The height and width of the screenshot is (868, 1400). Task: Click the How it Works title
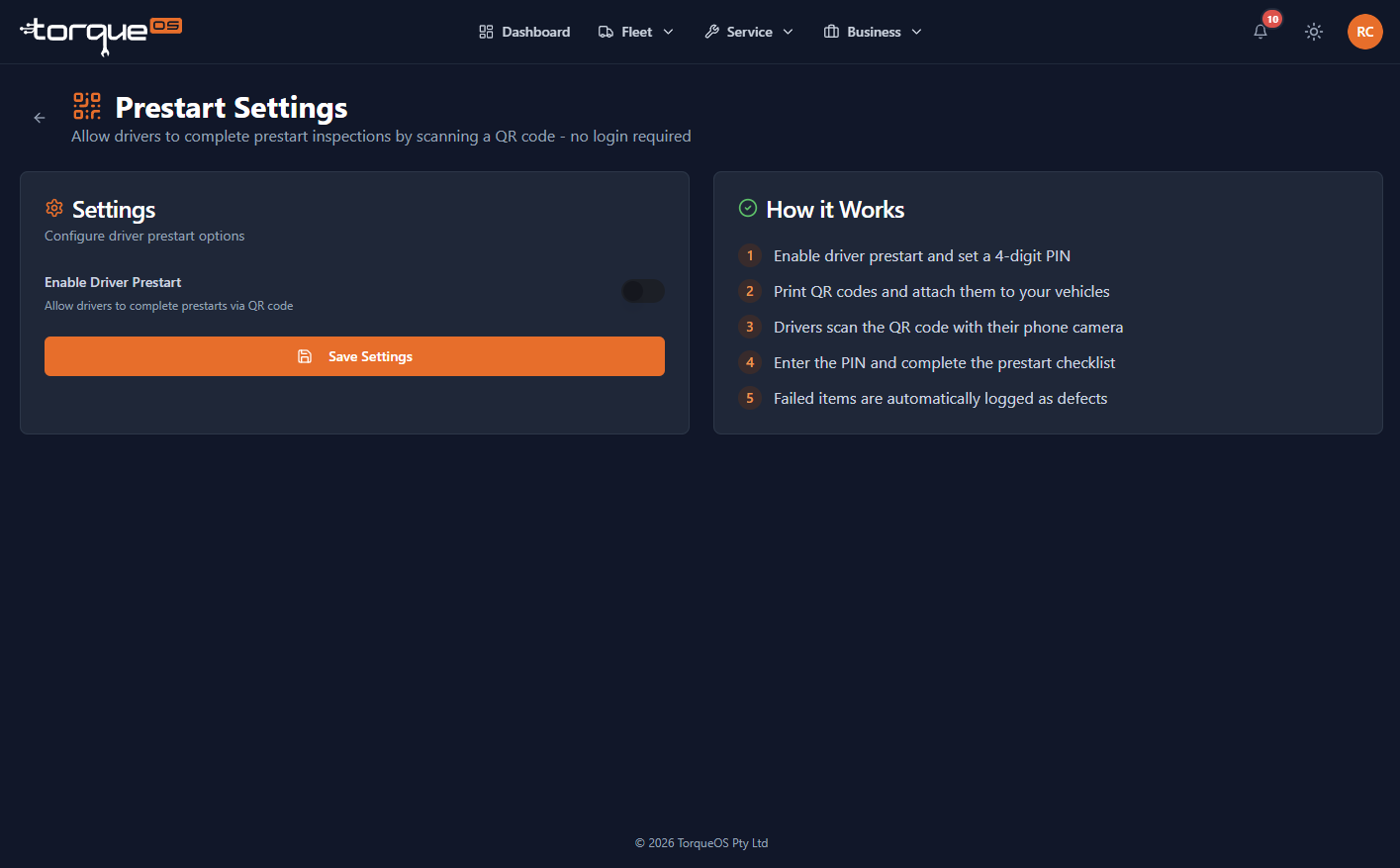(835, 210)
